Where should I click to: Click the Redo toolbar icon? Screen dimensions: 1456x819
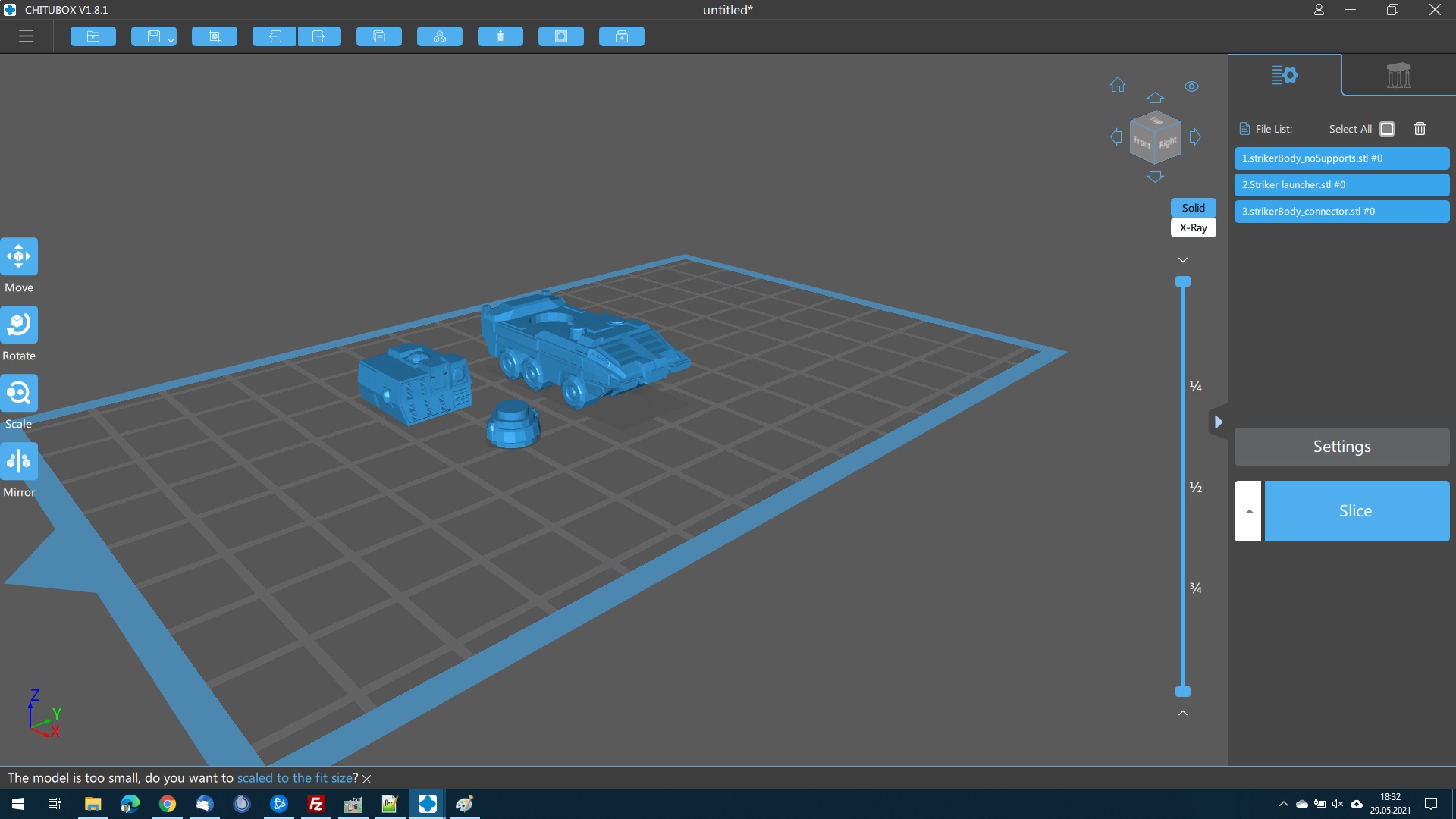tap(318, 36)
